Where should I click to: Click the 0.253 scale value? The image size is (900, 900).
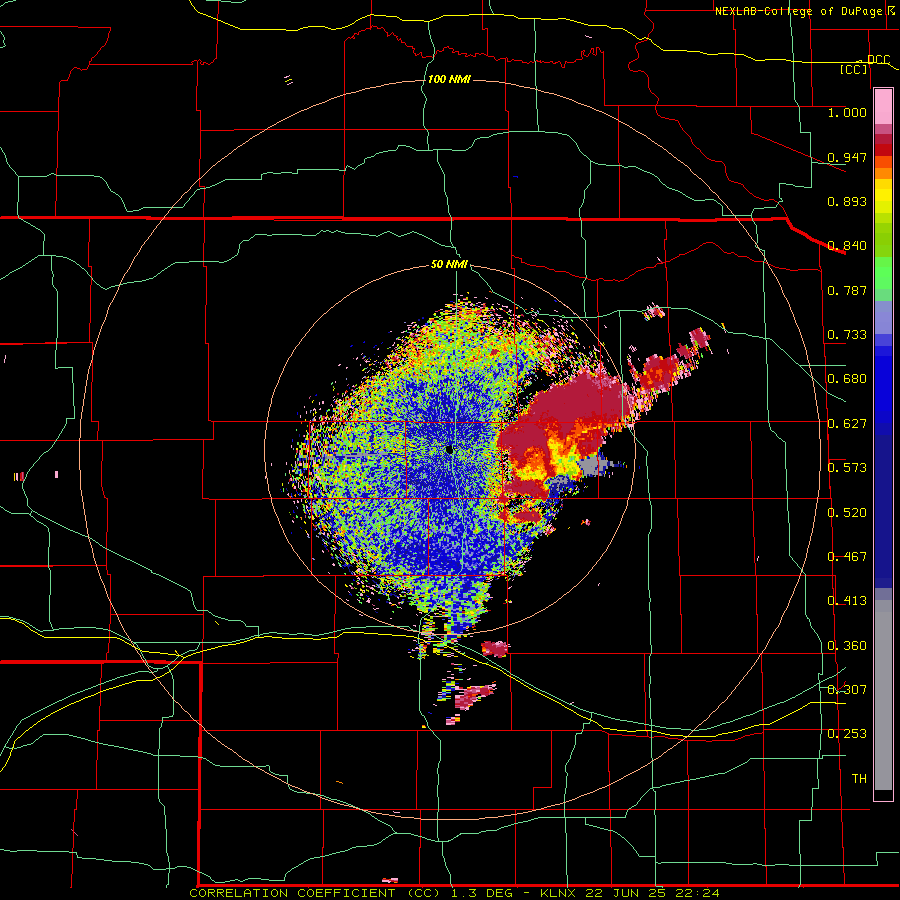pos(847,734)
